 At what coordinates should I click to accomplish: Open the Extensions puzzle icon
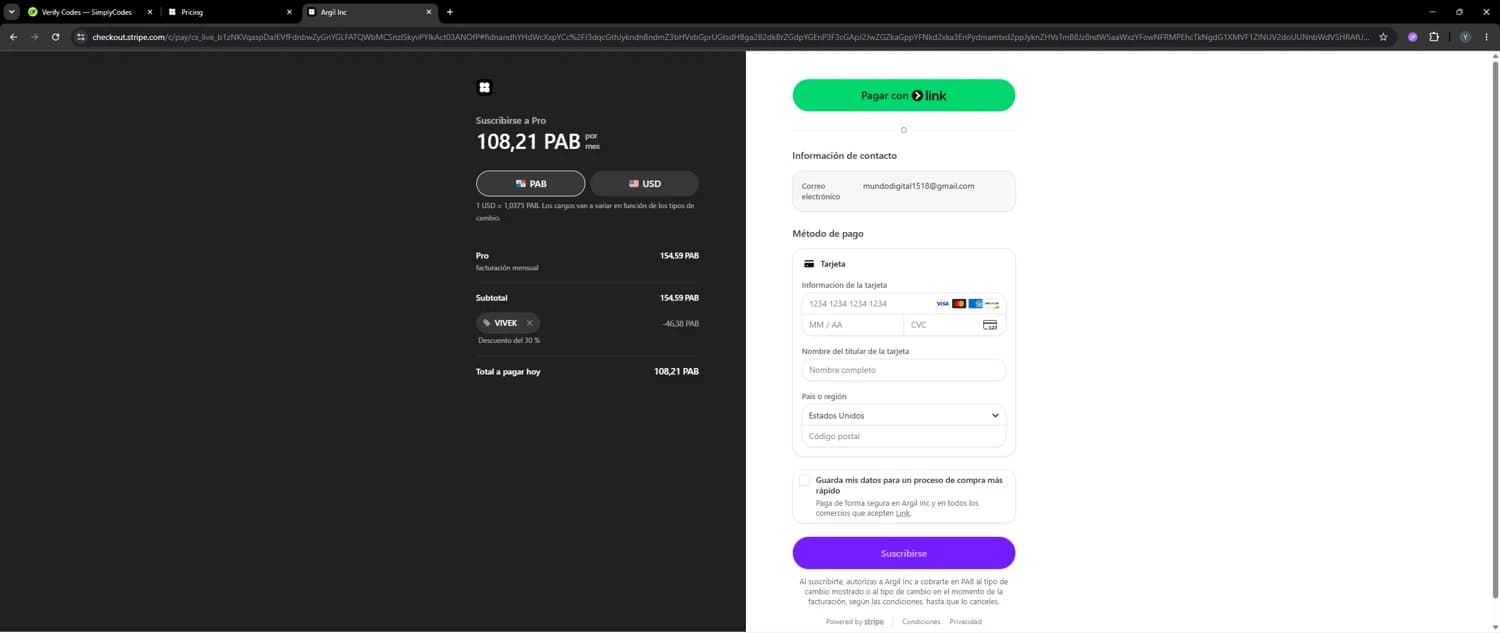click(1434, 37)
